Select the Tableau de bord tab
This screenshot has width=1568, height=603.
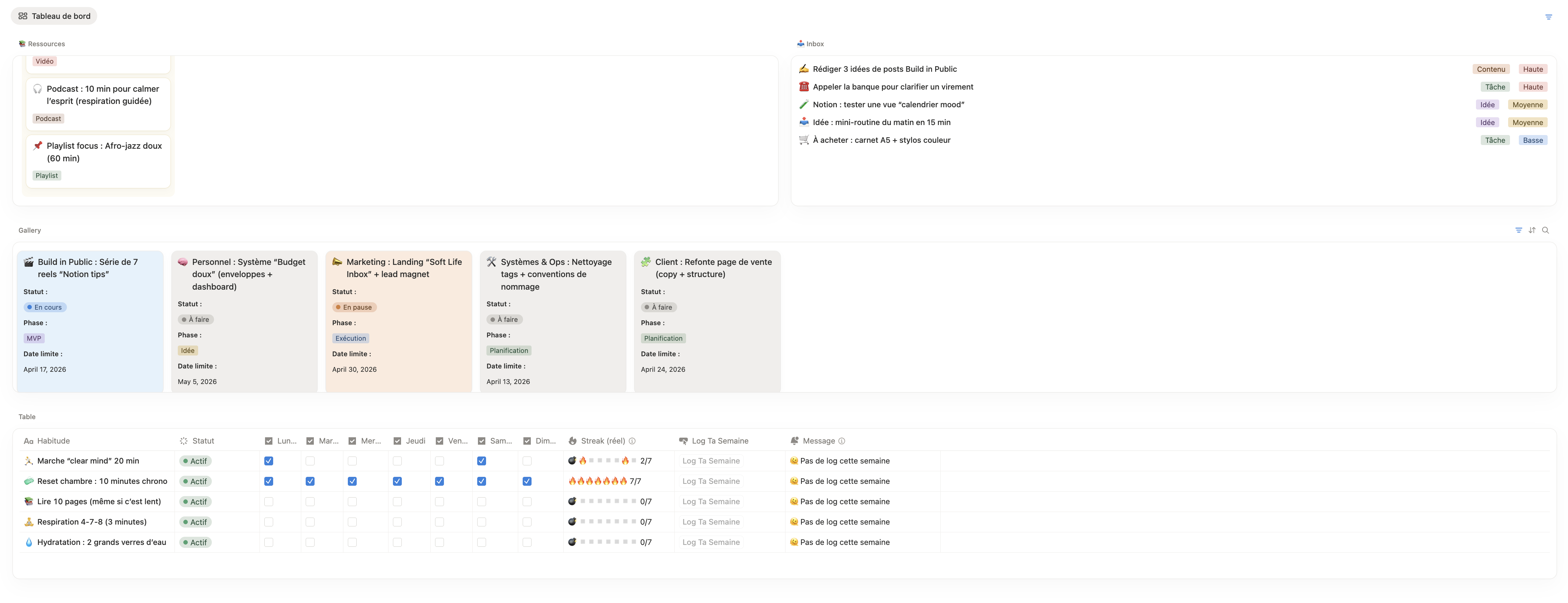coord(54,16)
